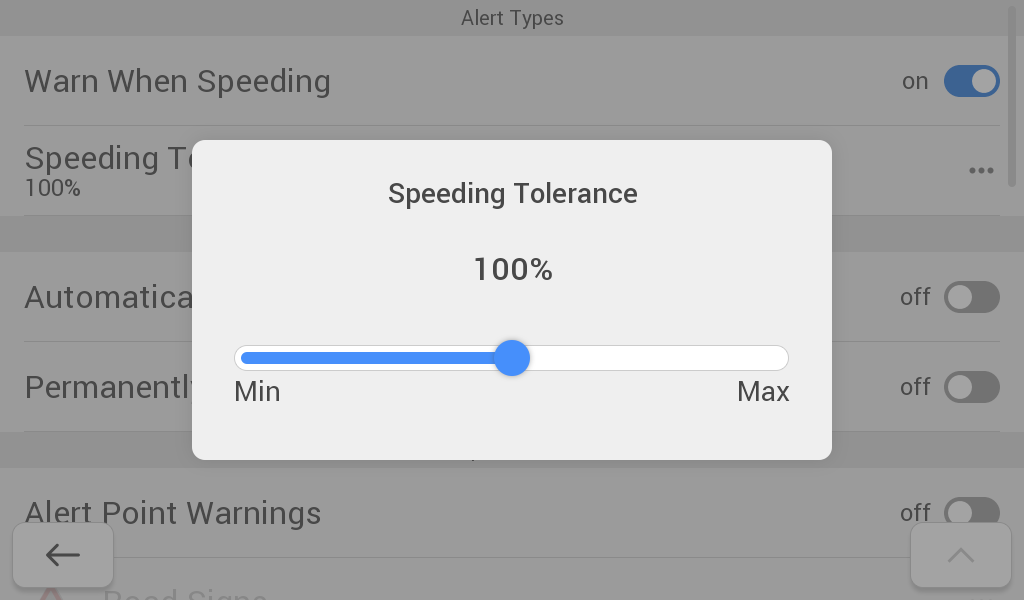Select the Warn When Speeding row label

coord(177,81)
